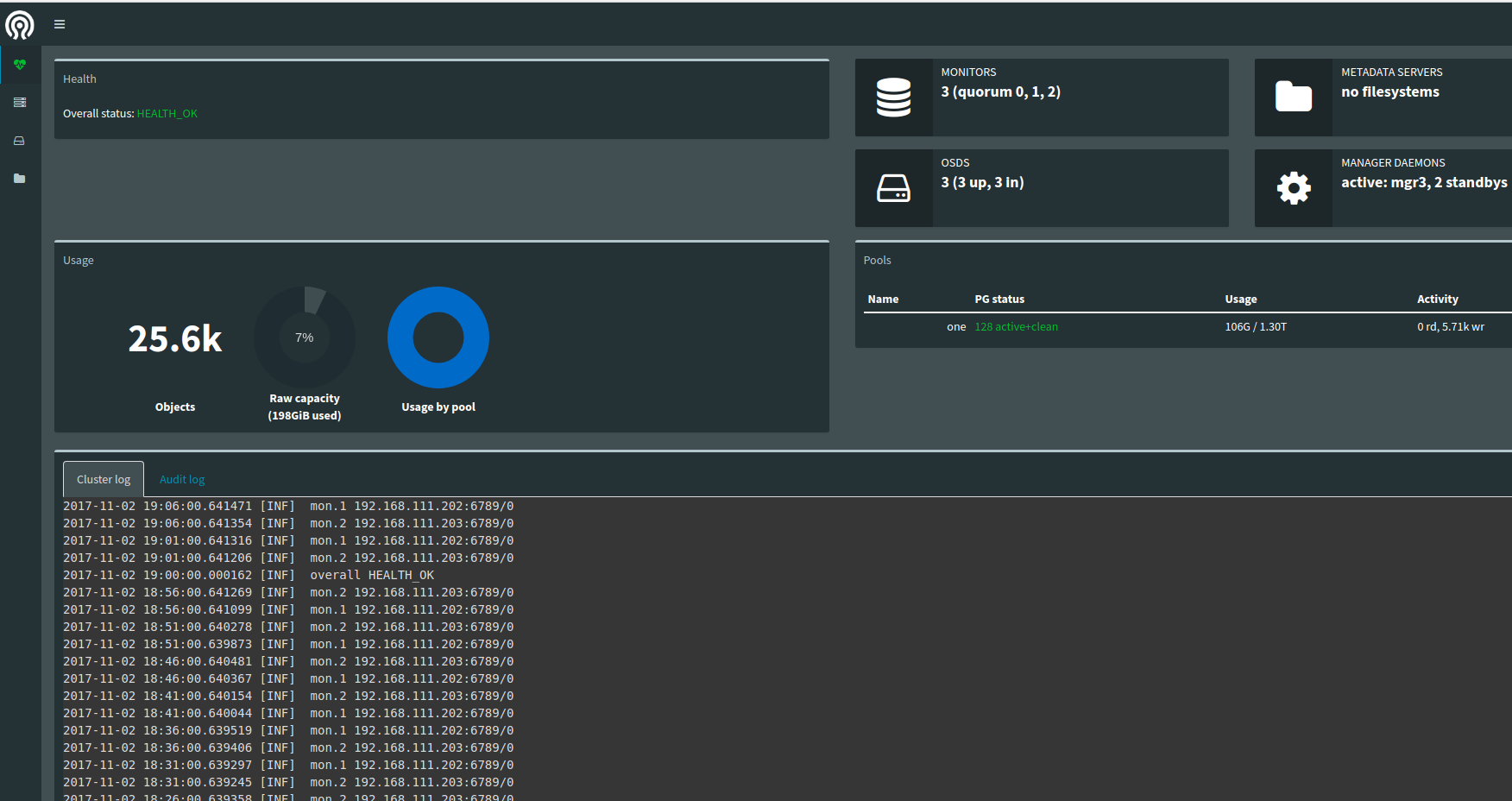Click the OSDs hard drive icon
This screenshot has height=801, width=1512.
[893, 188]
